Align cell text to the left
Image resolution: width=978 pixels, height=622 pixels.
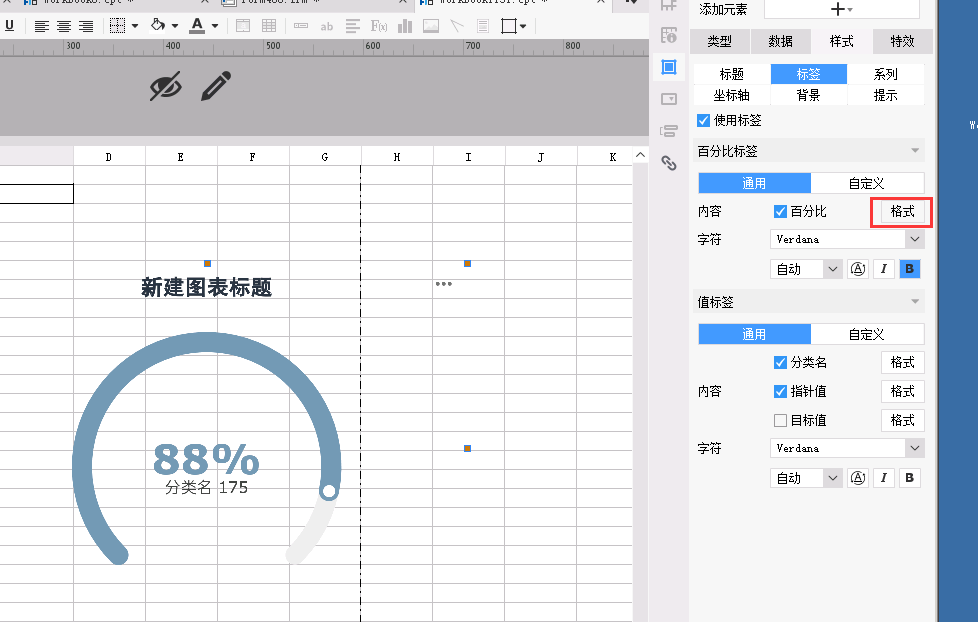pyautogui.click(x=42, y=26)
